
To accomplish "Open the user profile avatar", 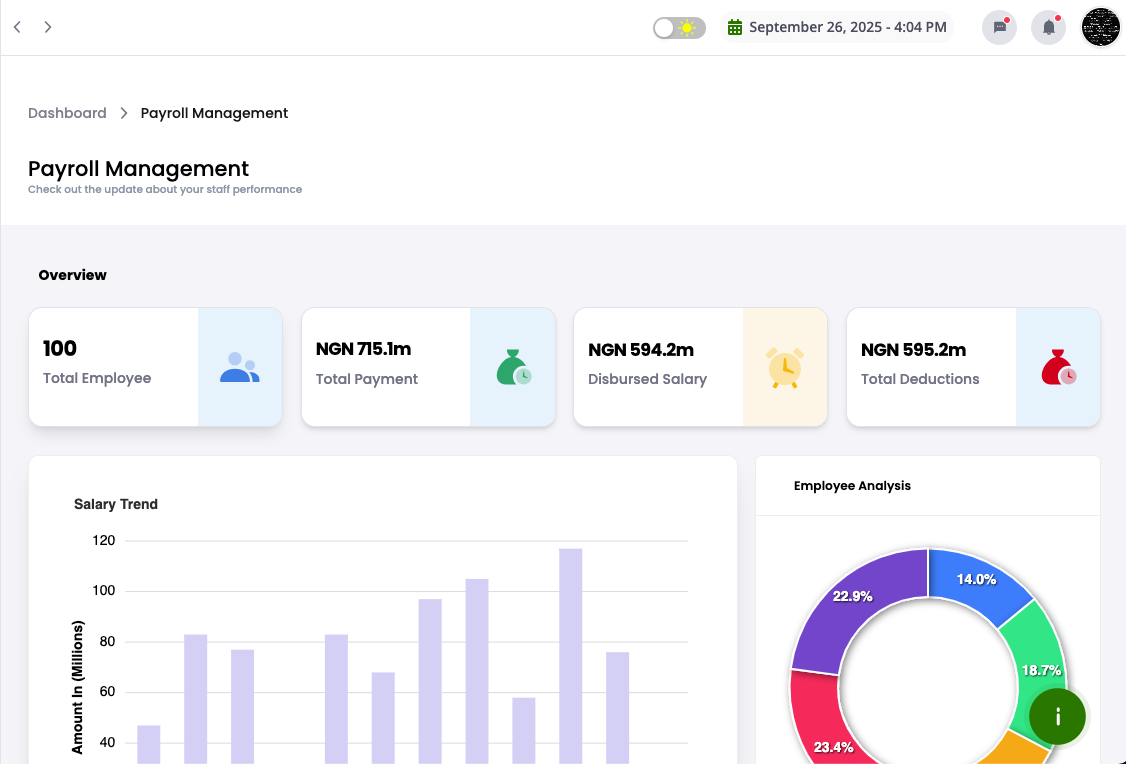I will click(x=1100, y=27).
